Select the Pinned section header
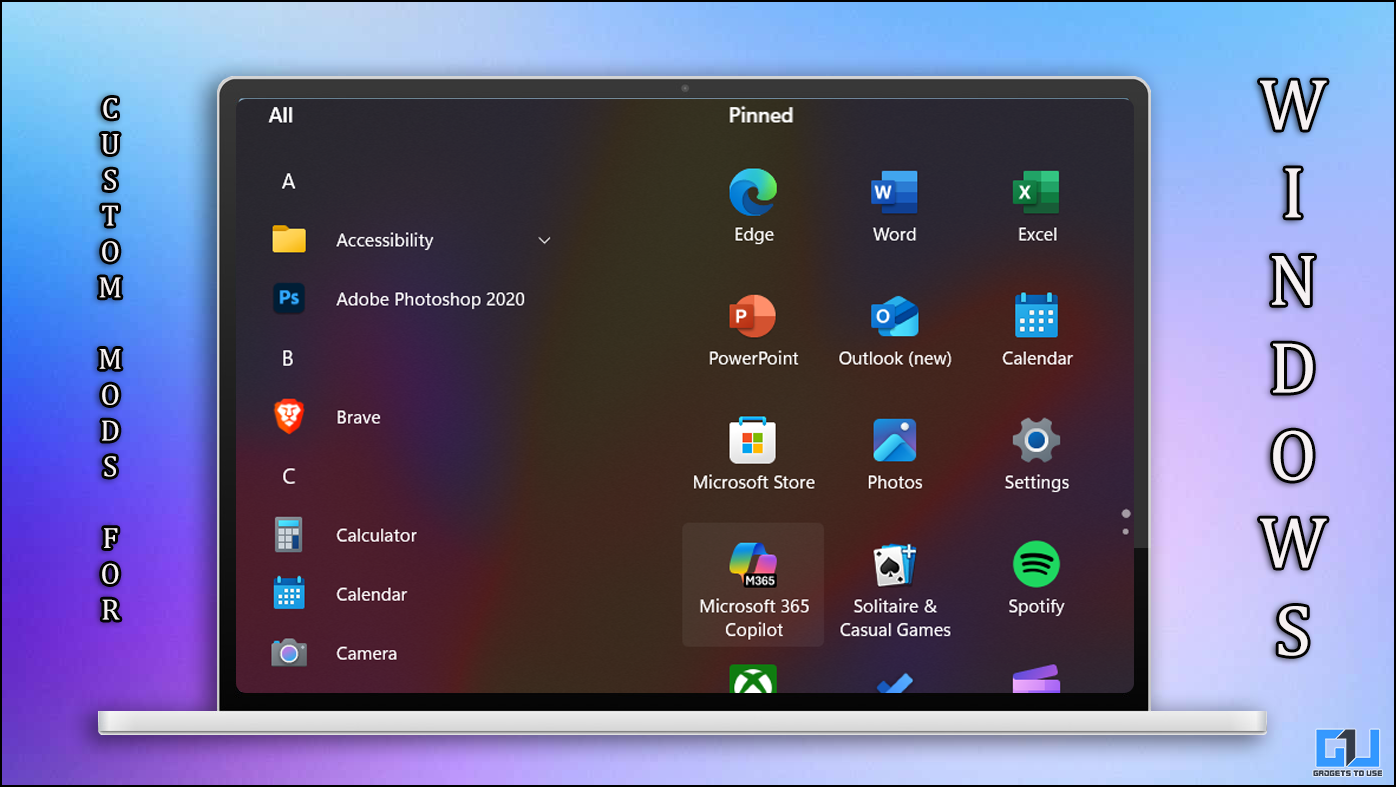 pyautogui.click(x=760, y=115)
